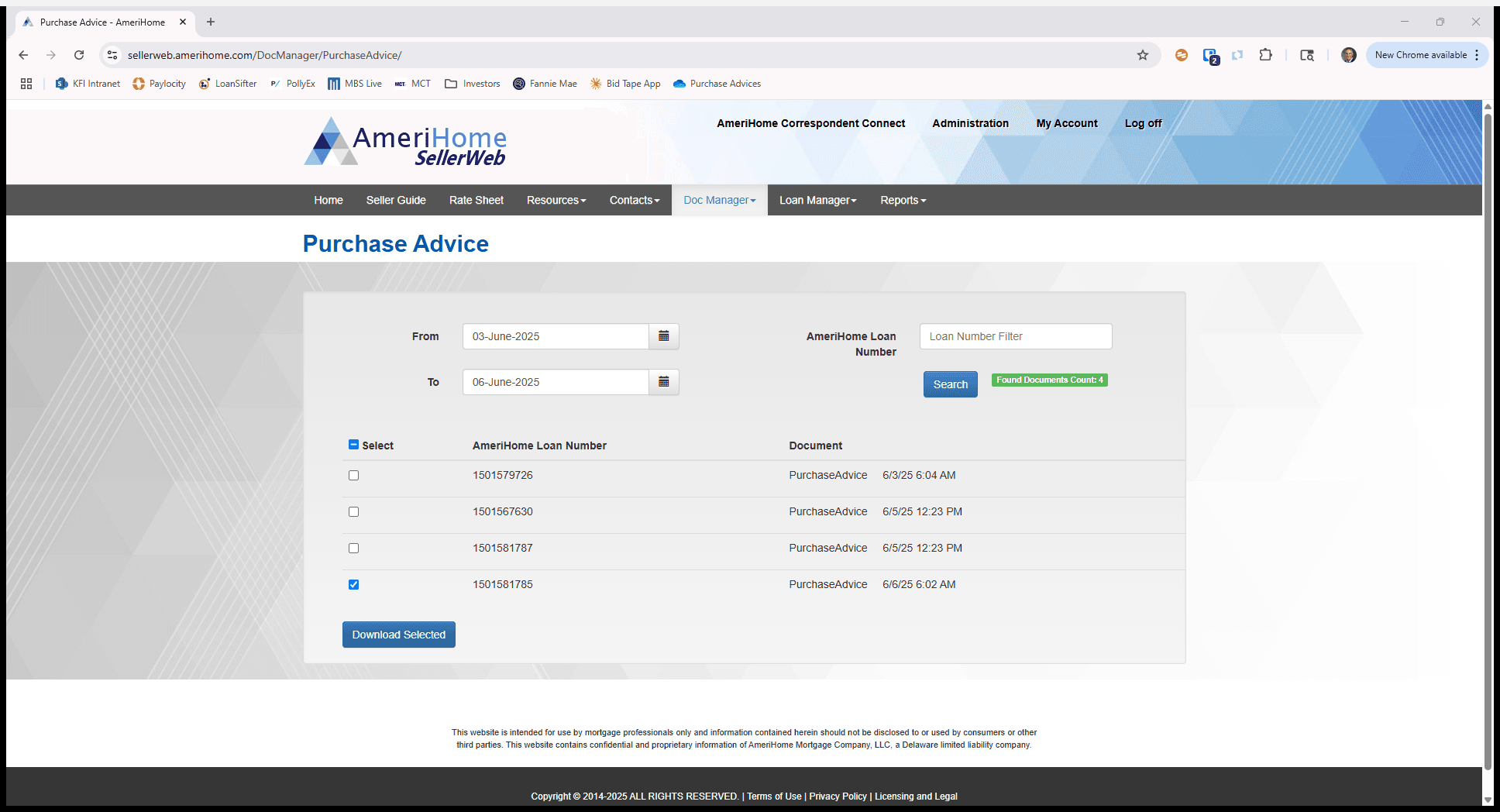Open the Rate Sheet nav item

(x=476, y=200)
